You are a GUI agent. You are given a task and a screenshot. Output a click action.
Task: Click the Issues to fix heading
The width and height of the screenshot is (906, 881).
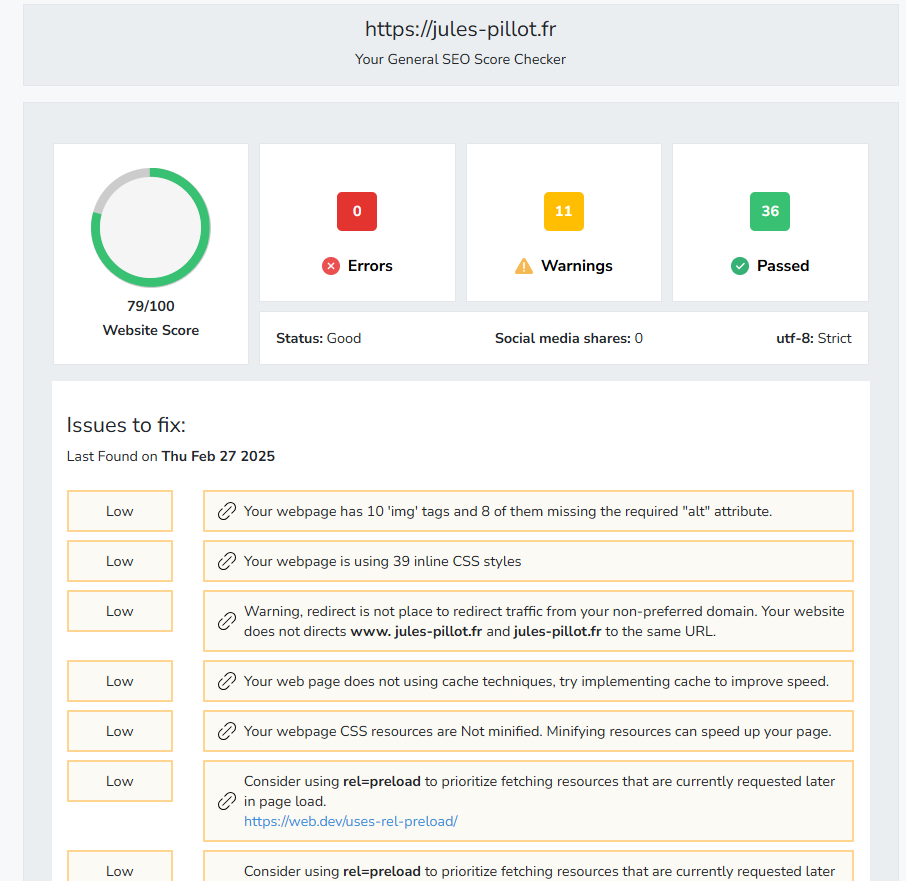tap(126, 425)
